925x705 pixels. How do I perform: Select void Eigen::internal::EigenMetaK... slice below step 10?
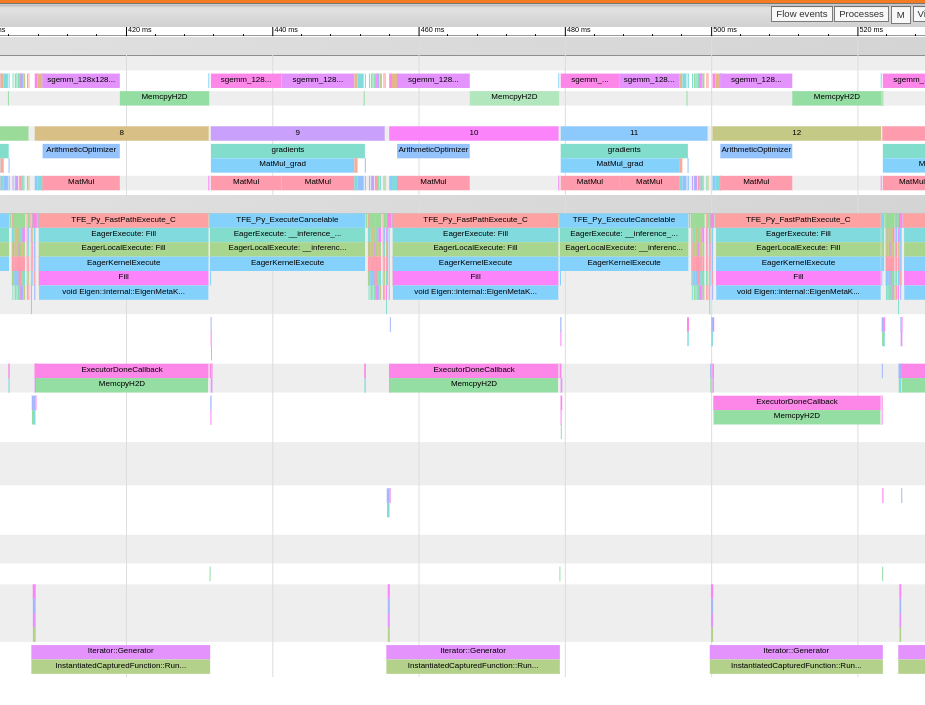coord(475,292)
